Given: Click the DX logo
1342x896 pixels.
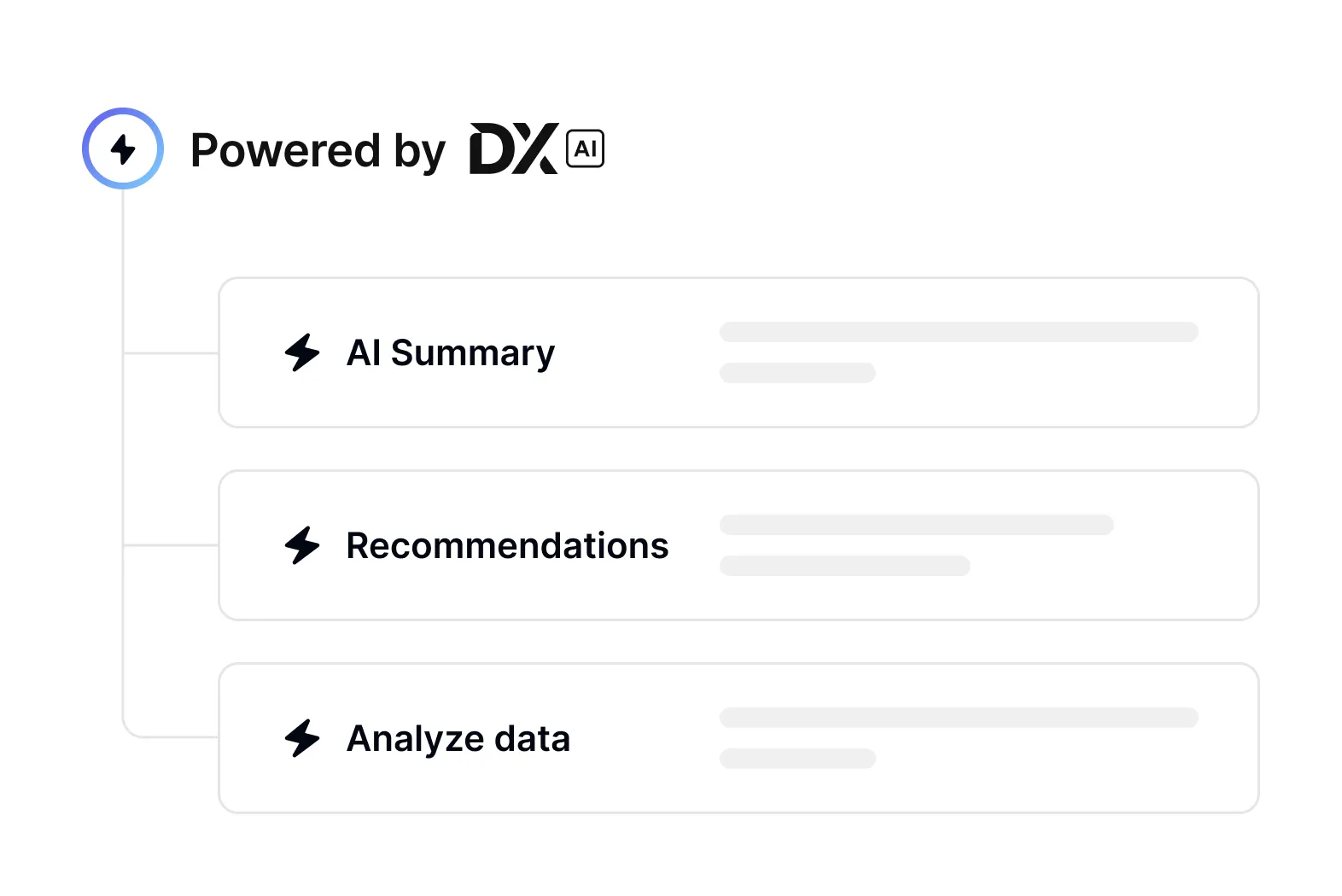Looking at the screenshot, I should pos(514,148).
